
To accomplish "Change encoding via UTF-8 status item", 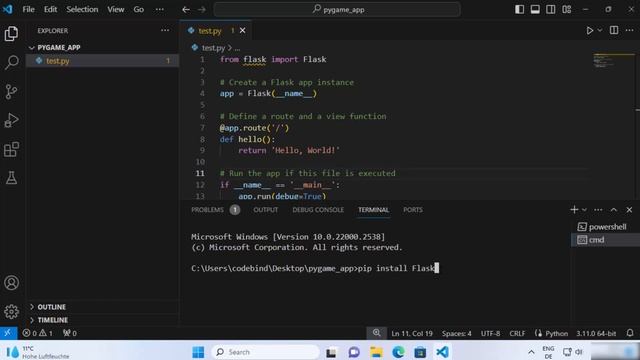I will [490, 333].
